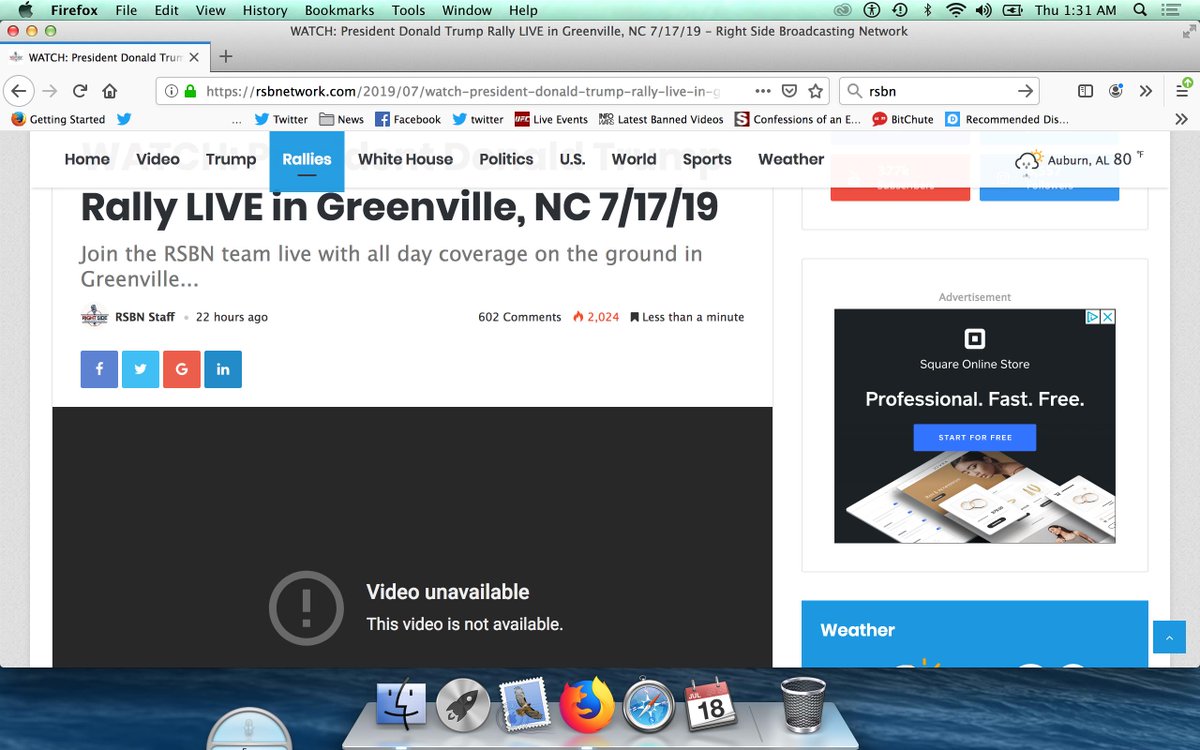
Task: Submit the rsbn search with the arrow
Action: [1025, 91]
